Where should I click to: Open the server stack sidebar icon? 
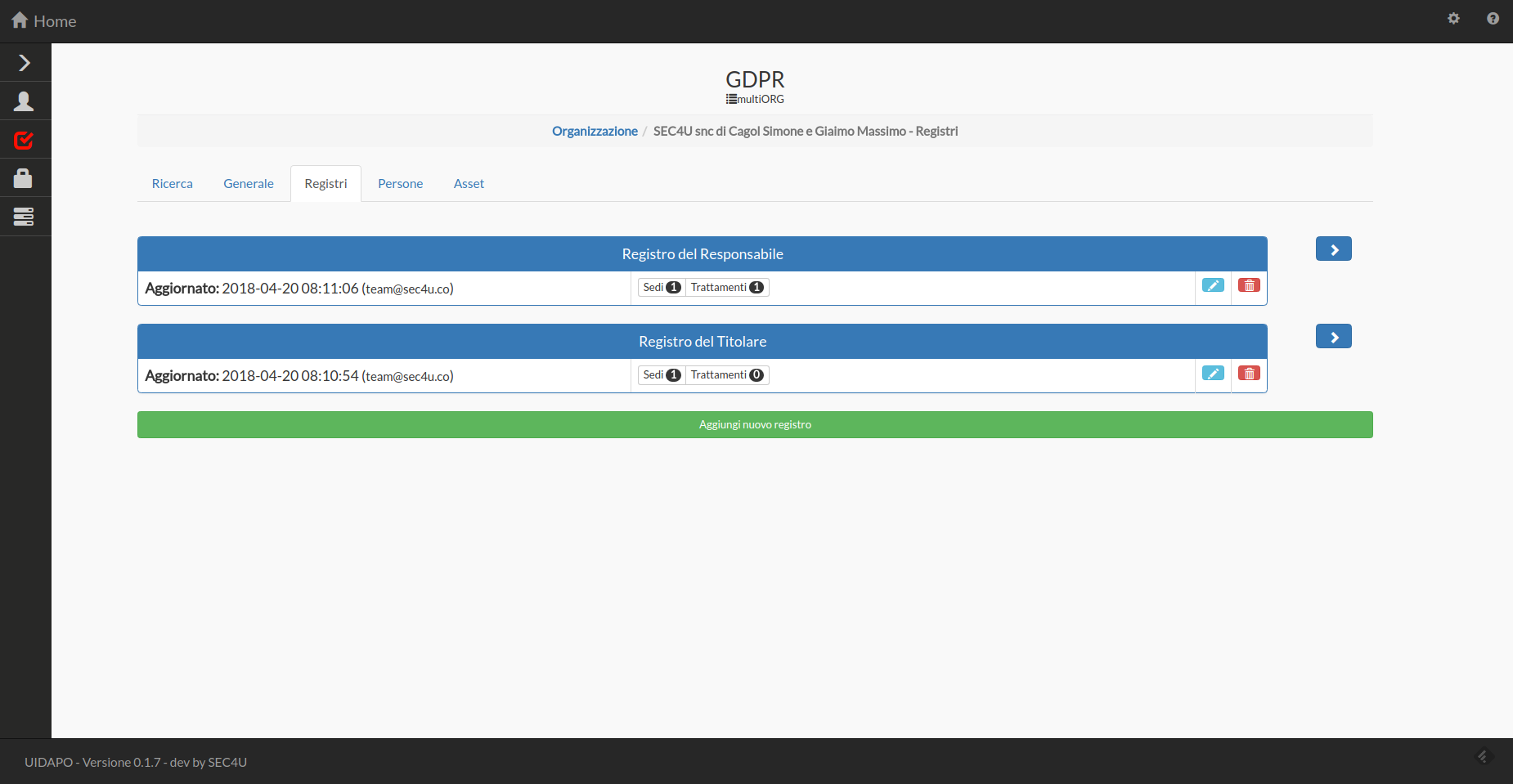point(24,217)
